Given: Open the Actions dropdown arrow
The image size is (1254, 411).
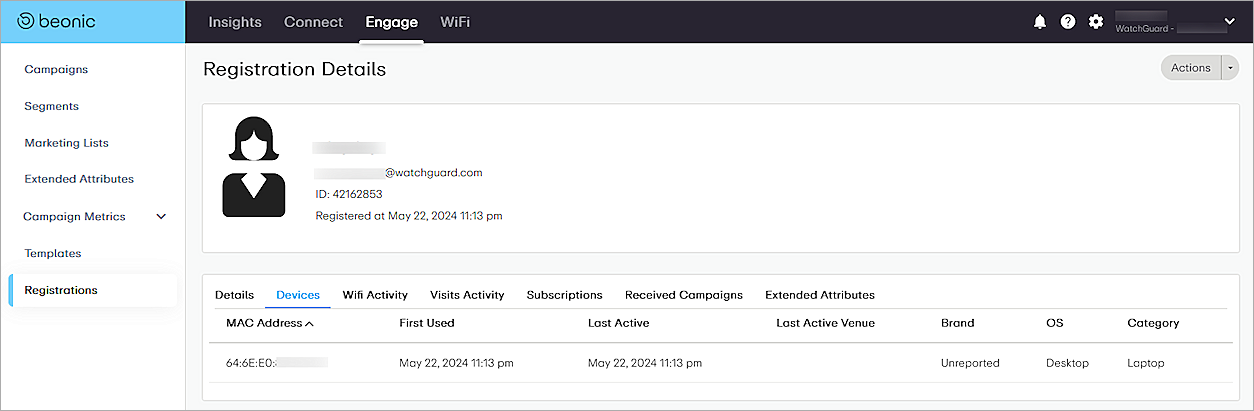Looking at the screenshot, I should click(x=1230, y=68).
